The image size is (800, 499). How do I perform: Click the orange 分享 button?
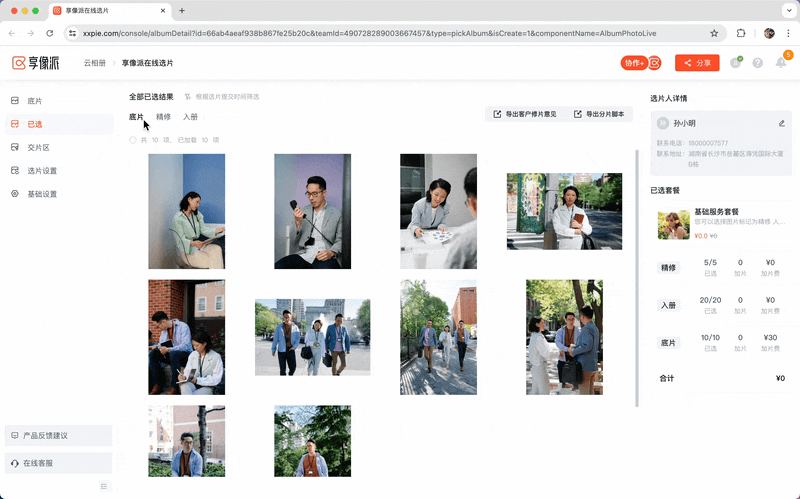[x=697, y=63]
